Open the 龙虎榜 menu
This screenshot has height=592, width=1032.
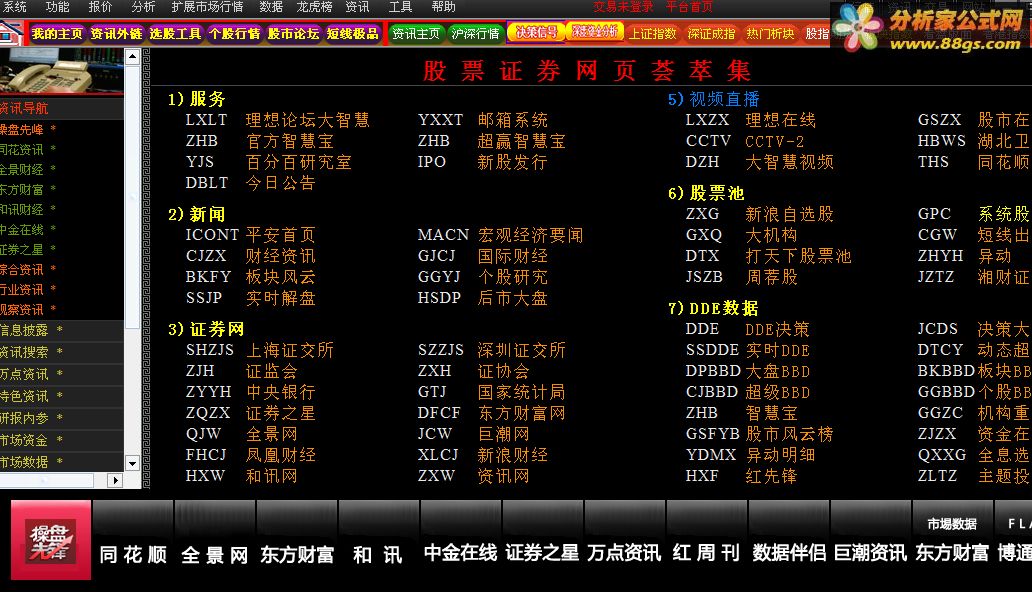pos(314,7)
